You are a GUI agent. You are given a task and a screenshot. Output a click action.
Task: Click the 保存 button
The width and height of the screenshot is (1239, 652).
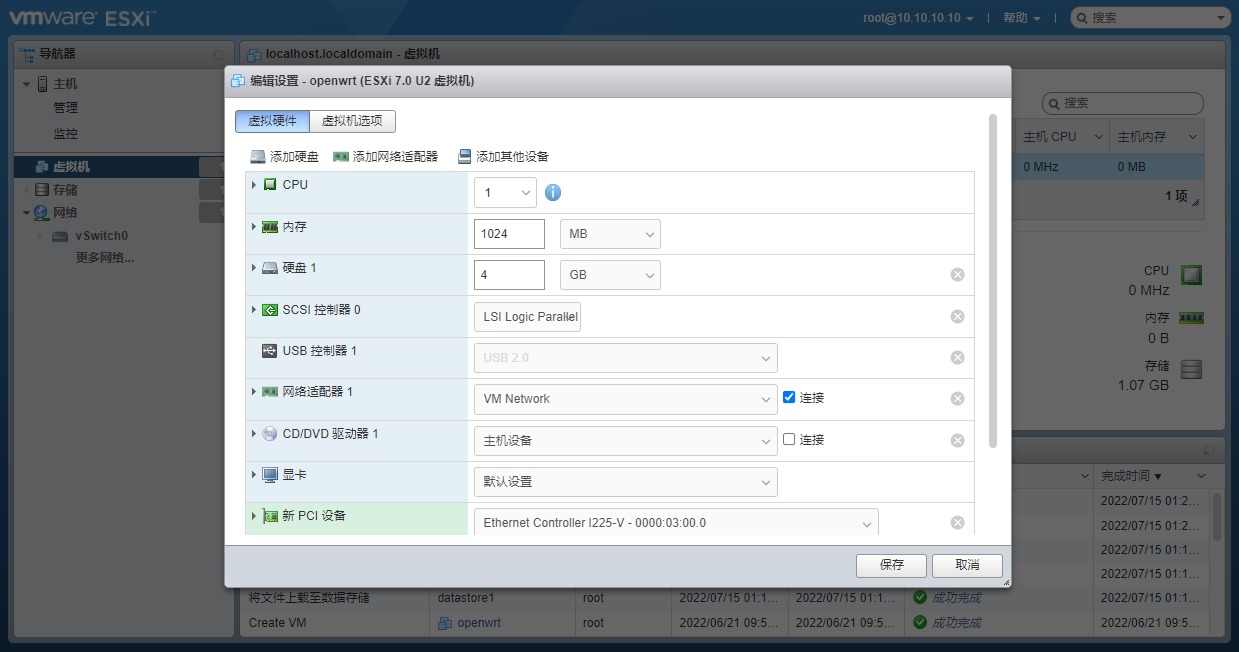(x=890, y=565)
